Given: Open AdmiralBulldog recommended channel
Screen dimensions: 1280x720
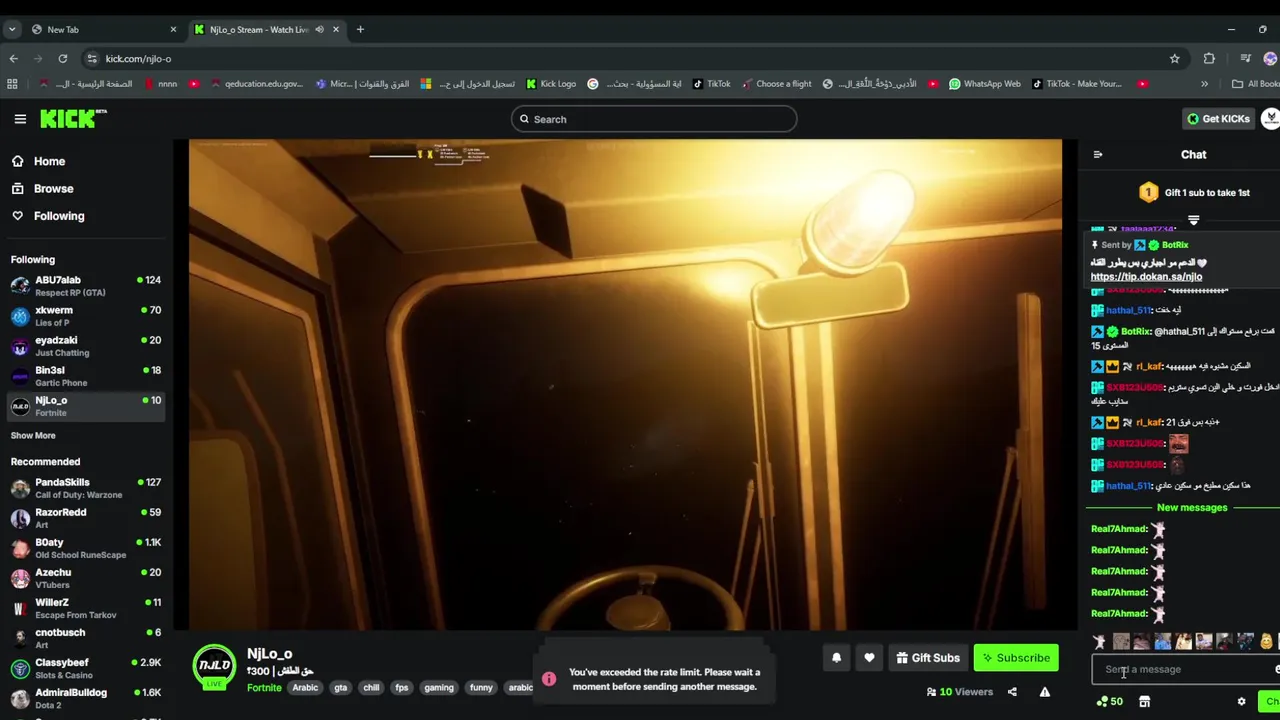Looking at the screenshot, I should 86,698.
